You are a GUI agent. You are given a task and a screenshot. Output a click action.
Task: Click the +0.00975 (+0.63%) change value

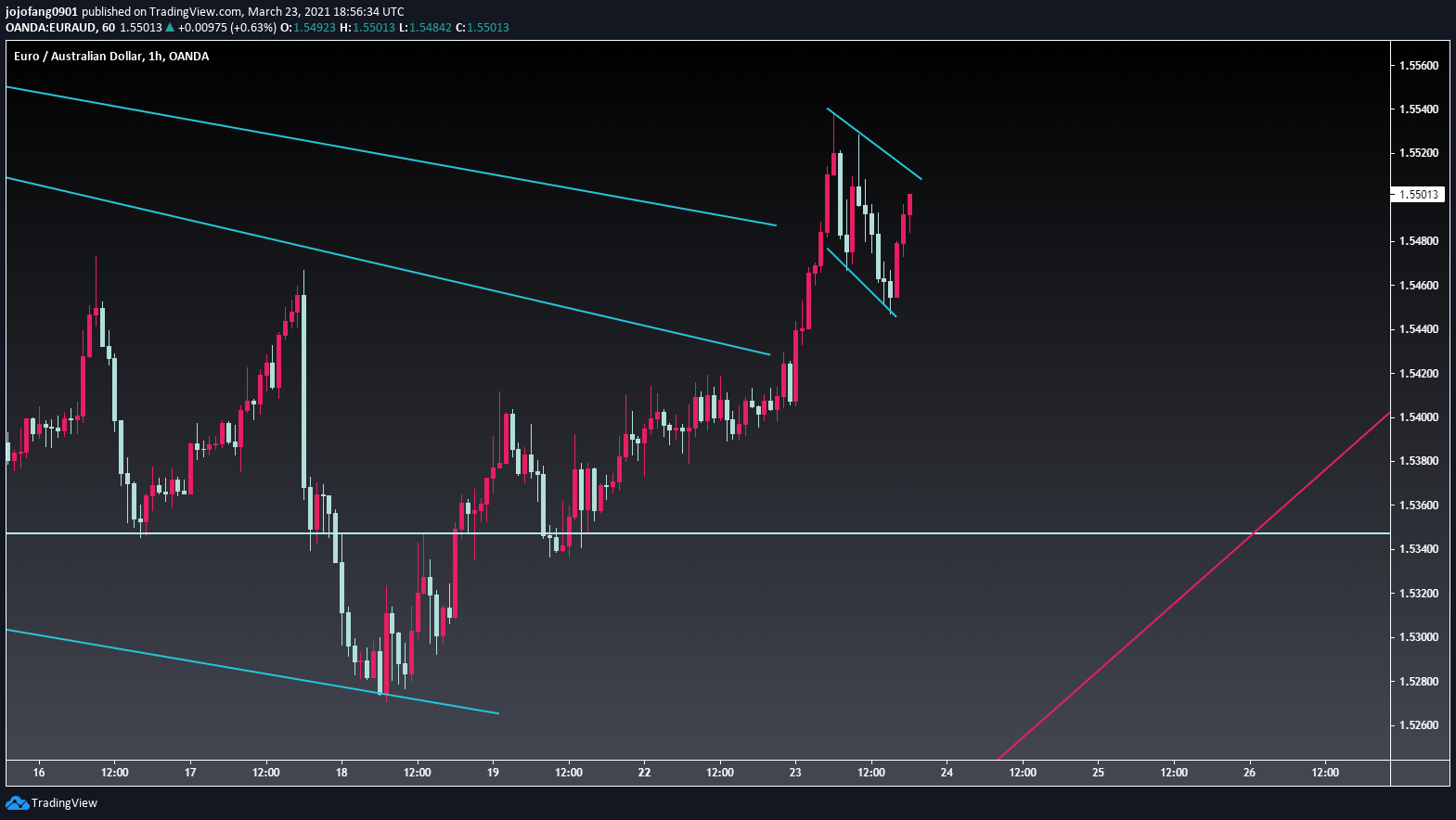[x=227, y=27]
